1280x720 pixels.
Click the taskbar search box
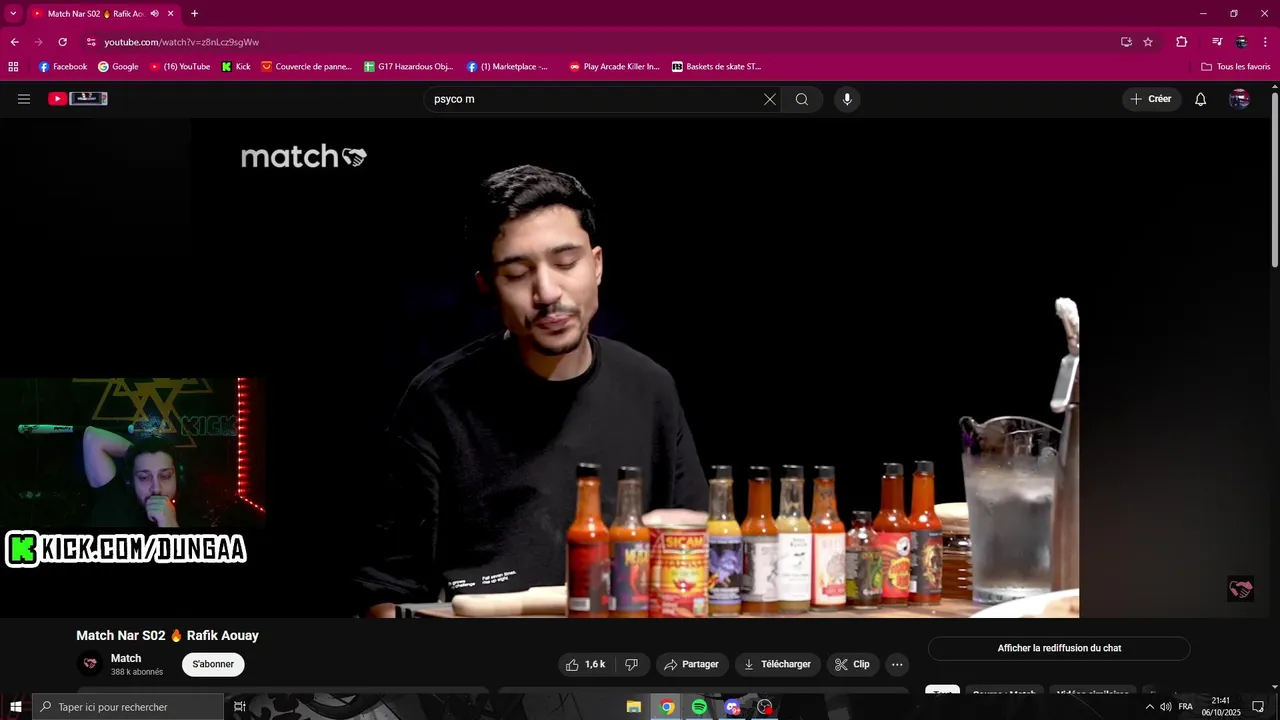(x=128, y=707)
